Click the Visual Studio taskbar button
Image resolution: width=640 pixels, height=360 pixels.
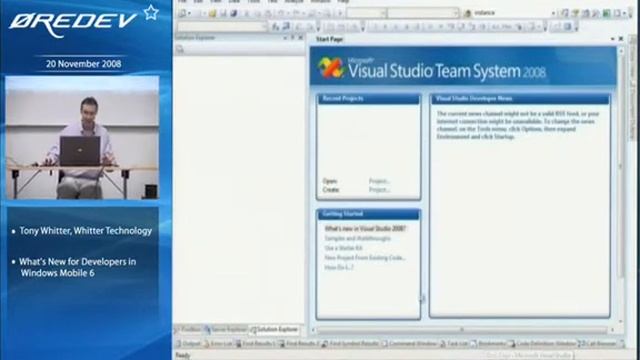coord(529,356)
